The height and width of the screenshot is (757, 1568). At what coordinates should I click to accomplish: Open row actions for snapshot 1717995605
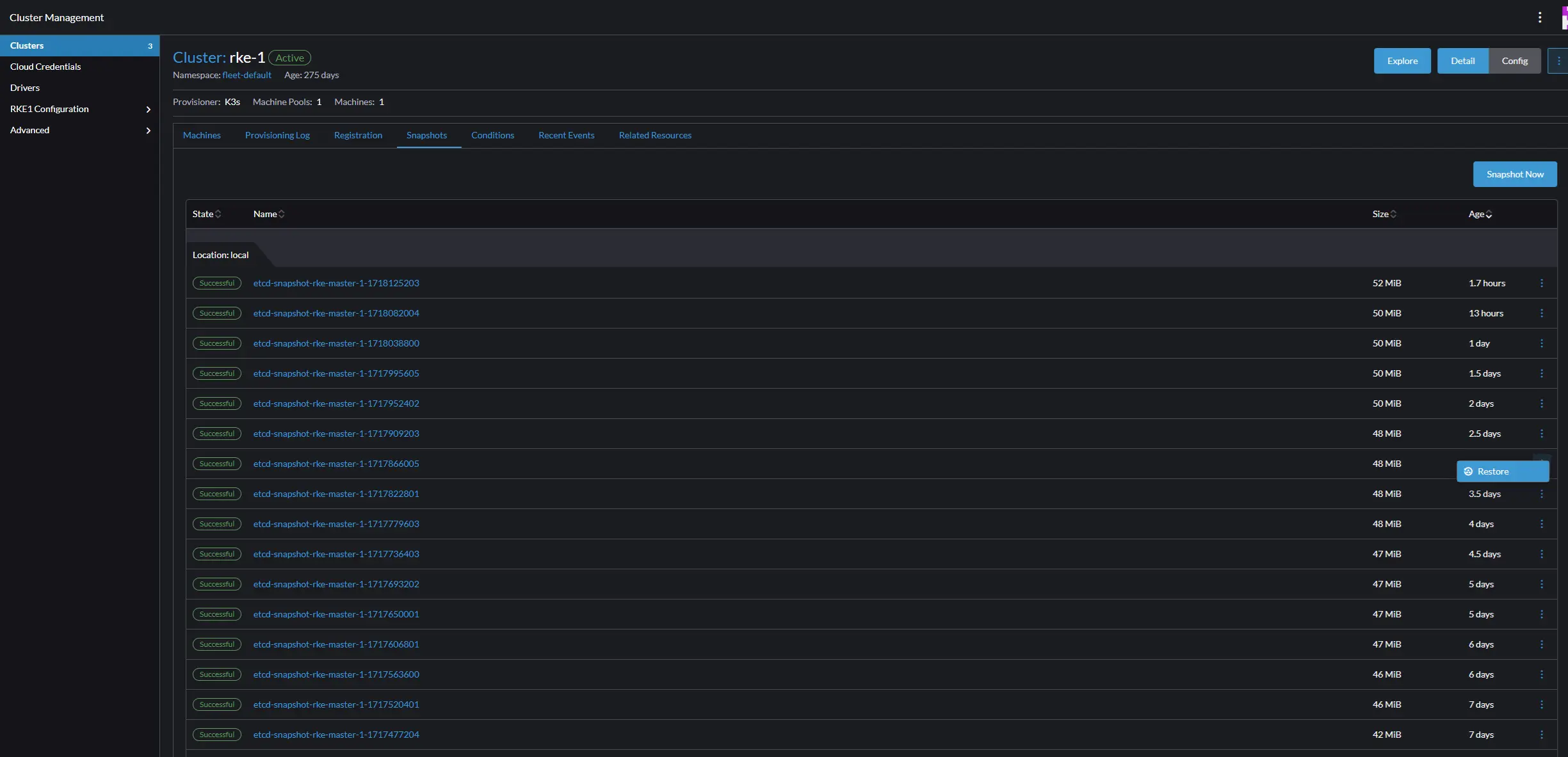coord(1542,373)
